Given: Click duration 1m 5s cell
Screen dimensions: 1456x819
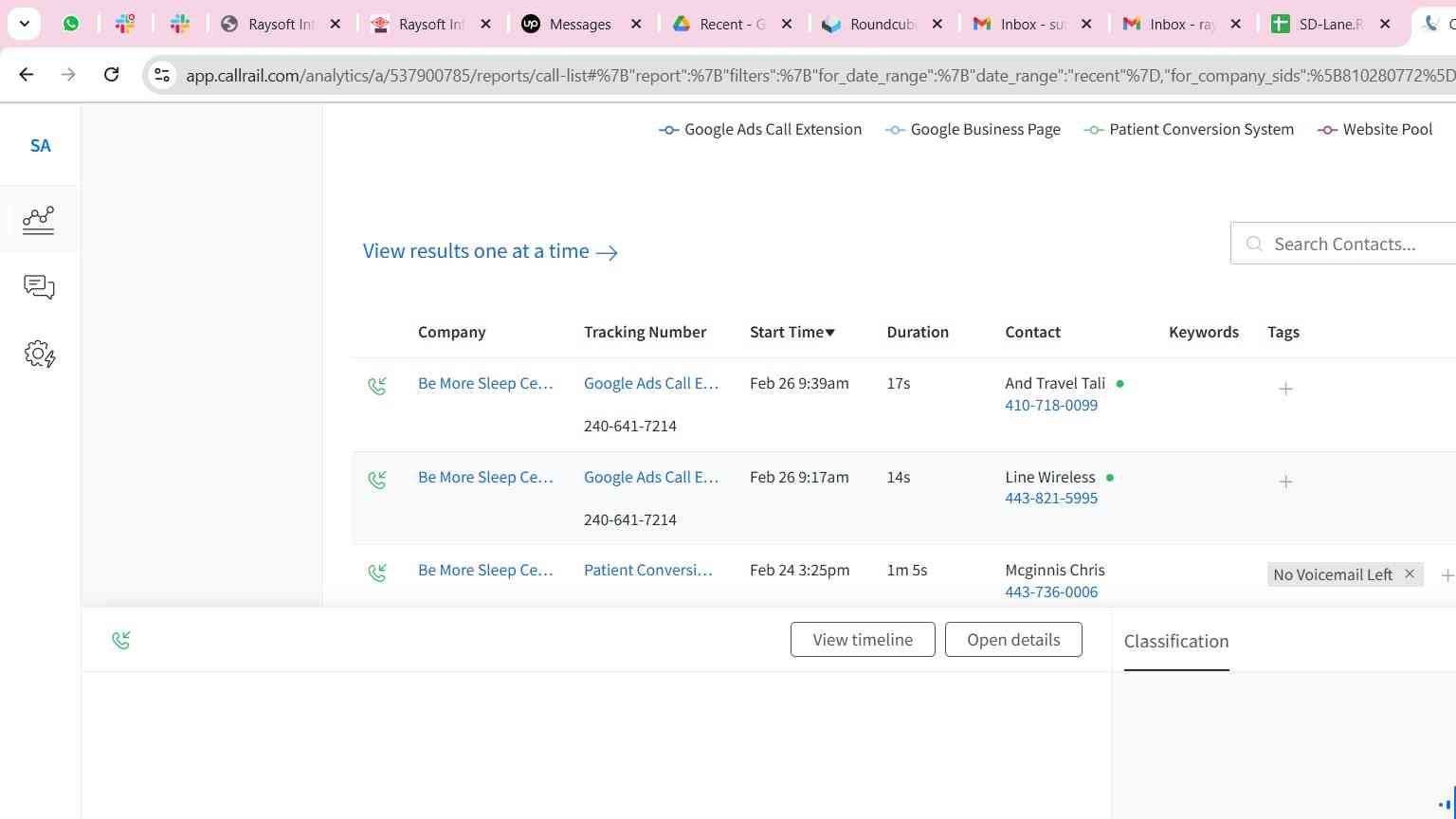Looking at the screenshot, I should tap(907, 570).
